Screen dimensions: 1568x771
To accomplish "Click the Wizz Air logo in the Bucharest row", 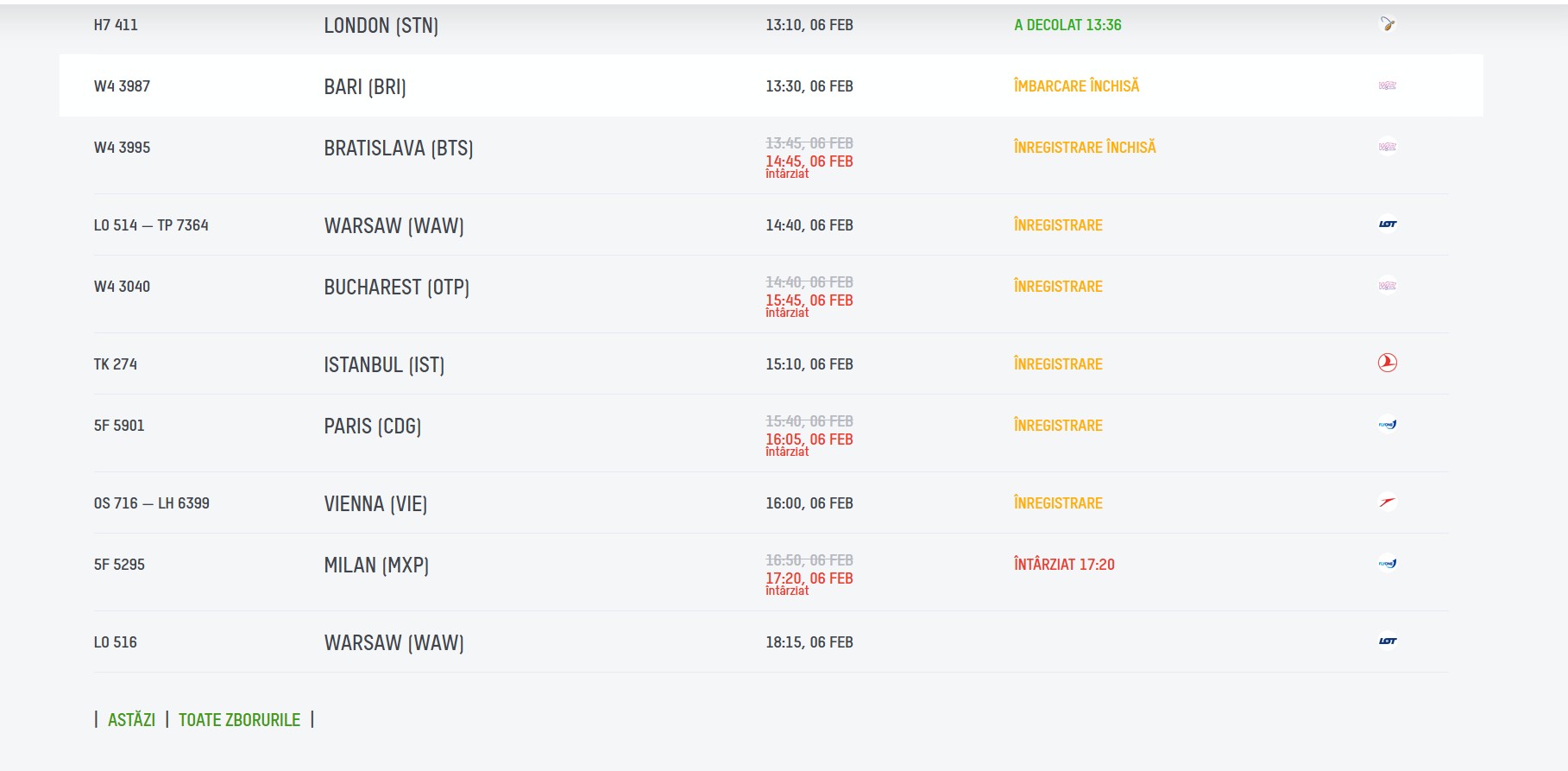I will pos(1387,286).
